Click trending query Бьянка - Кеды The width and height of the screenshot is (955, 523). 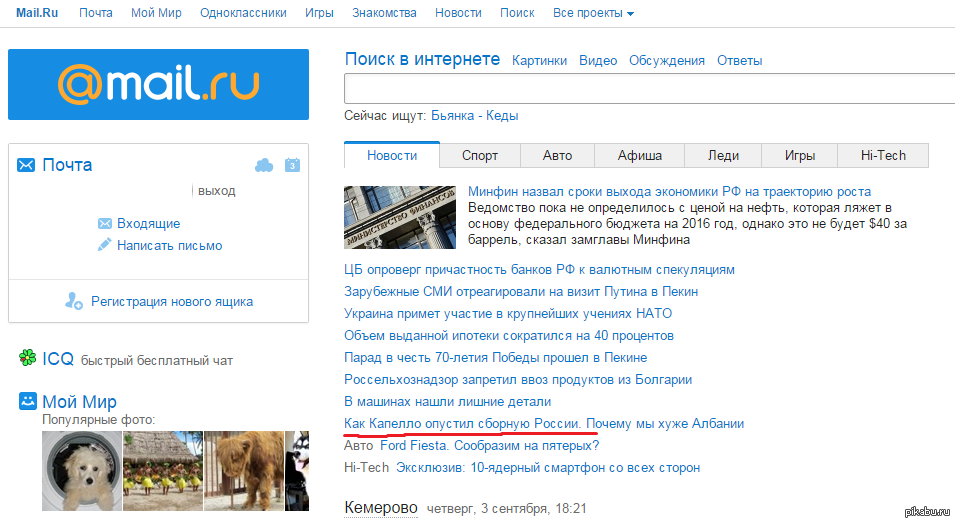474,115
